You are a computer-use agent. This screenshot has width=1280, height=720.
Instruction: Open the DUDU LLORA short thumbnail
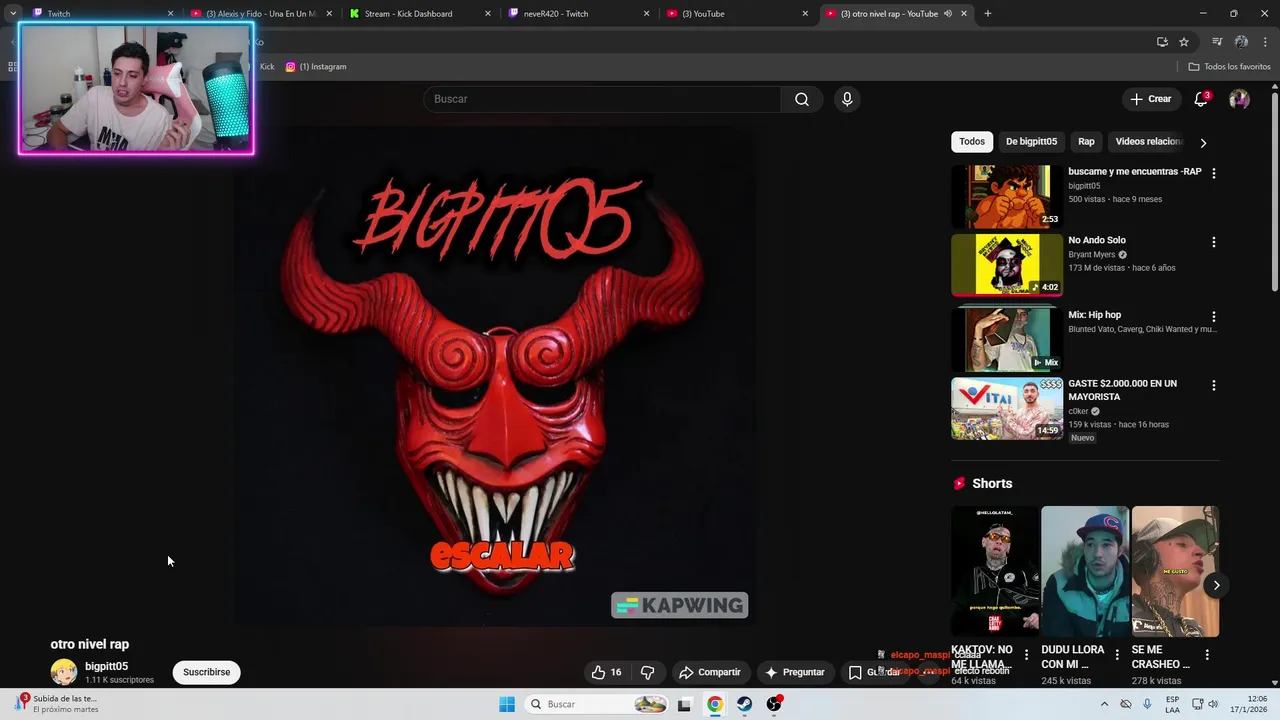tap(1085, 571)
